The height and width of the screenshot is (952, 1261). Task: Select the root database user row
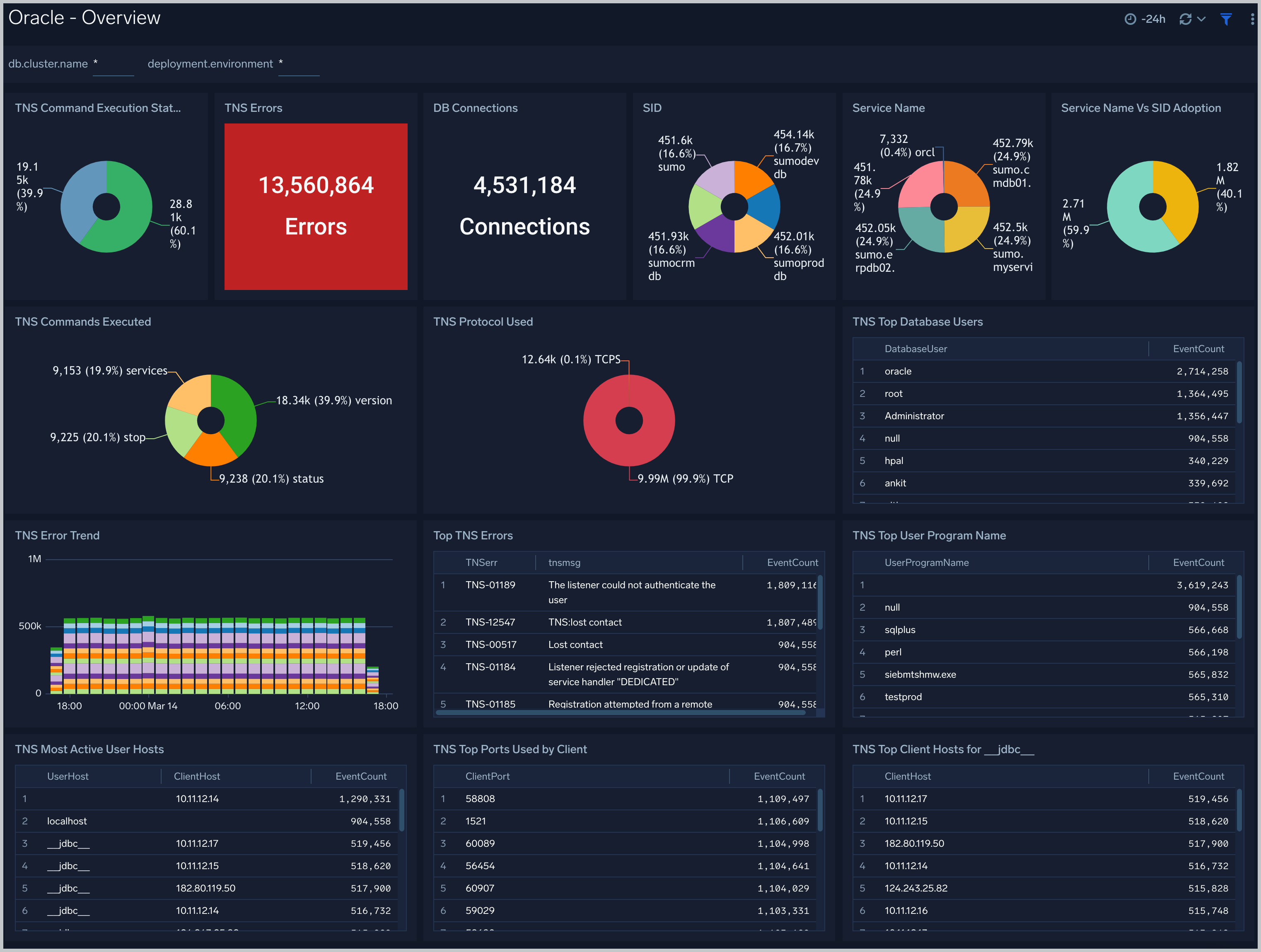[1044, 393]
